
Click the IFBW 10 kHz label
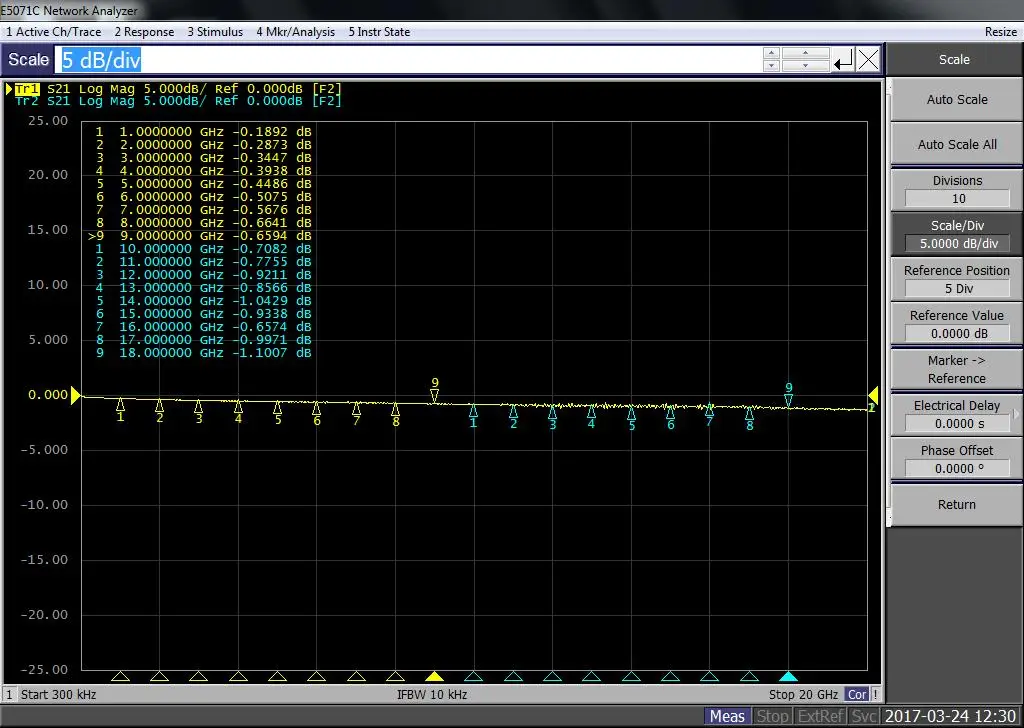(x=432, y=694)
